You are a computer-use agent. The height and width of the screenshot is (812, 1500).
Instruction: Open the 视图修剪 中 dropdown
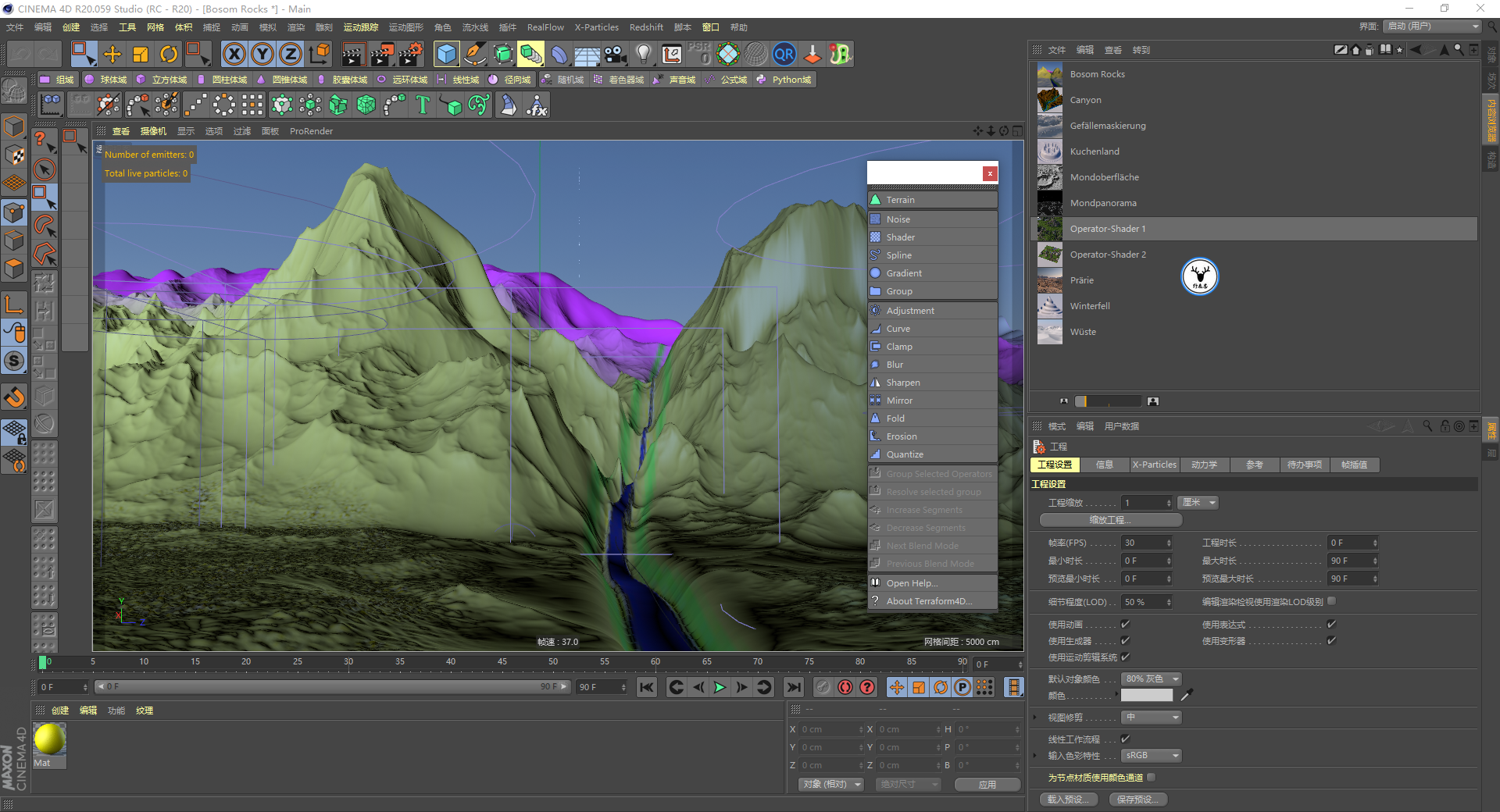click(x=1152, y=717)
